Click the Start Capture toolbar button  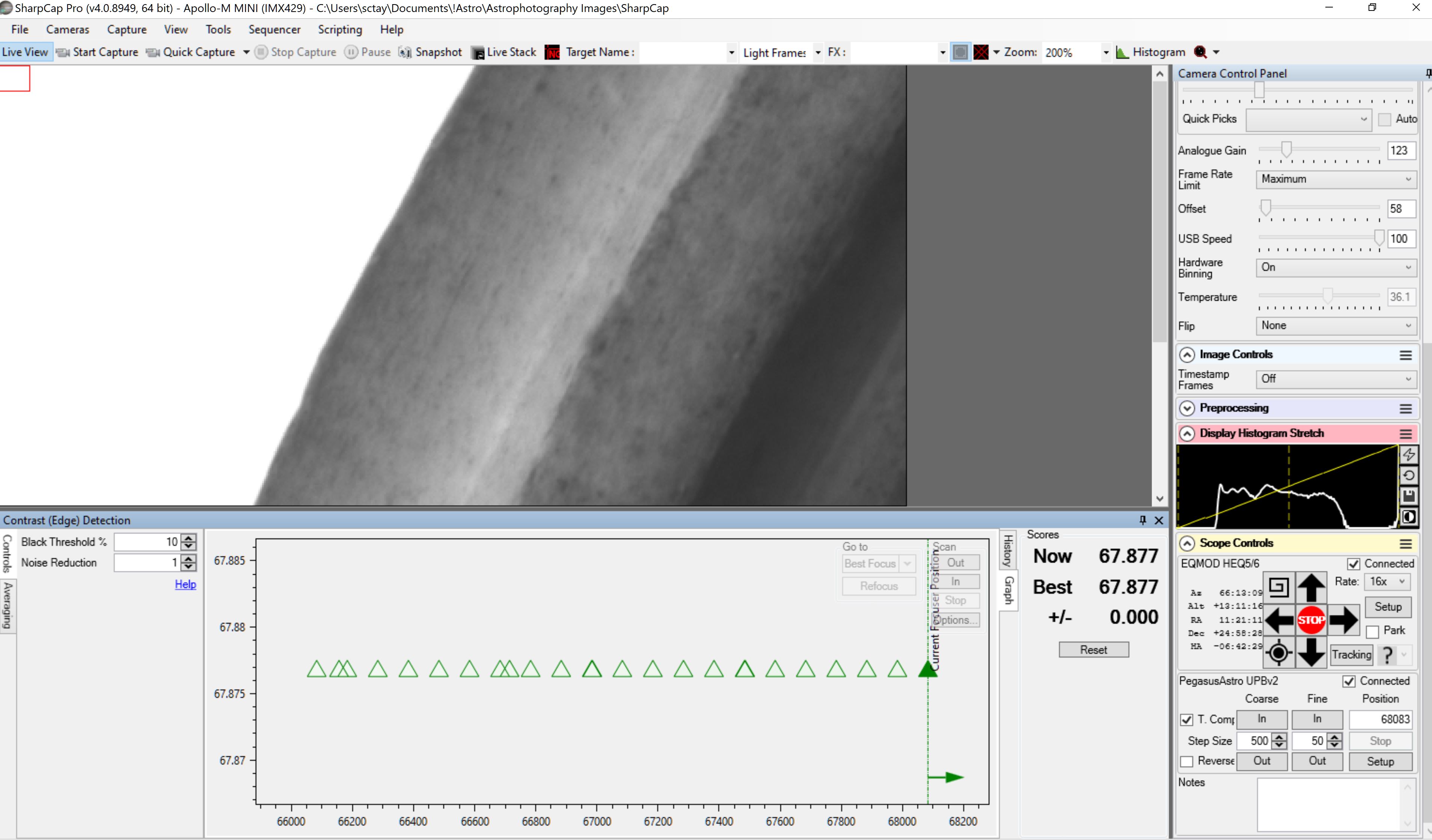(97, 52)
